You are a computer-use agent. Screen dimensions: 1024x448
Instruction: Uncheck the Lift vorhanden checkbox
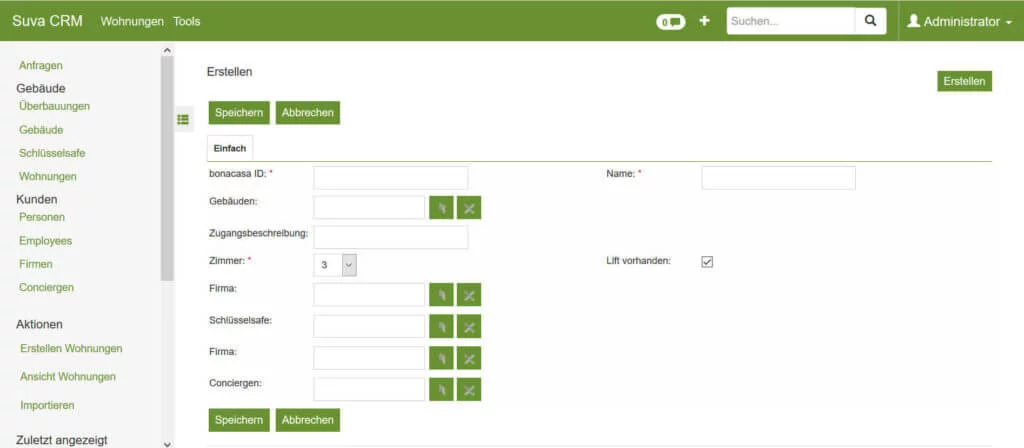707,262
